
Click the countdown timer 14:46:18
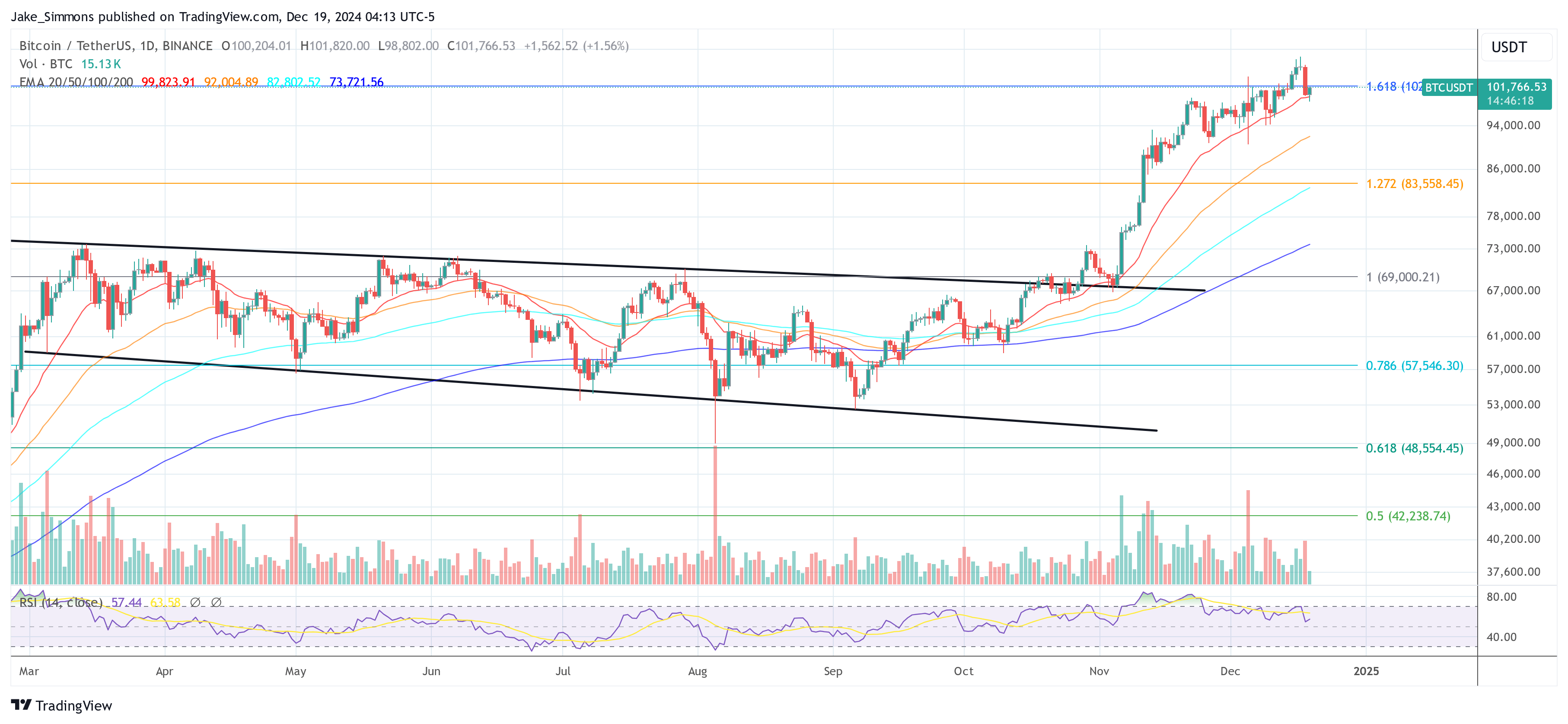tap(1510, 101)
